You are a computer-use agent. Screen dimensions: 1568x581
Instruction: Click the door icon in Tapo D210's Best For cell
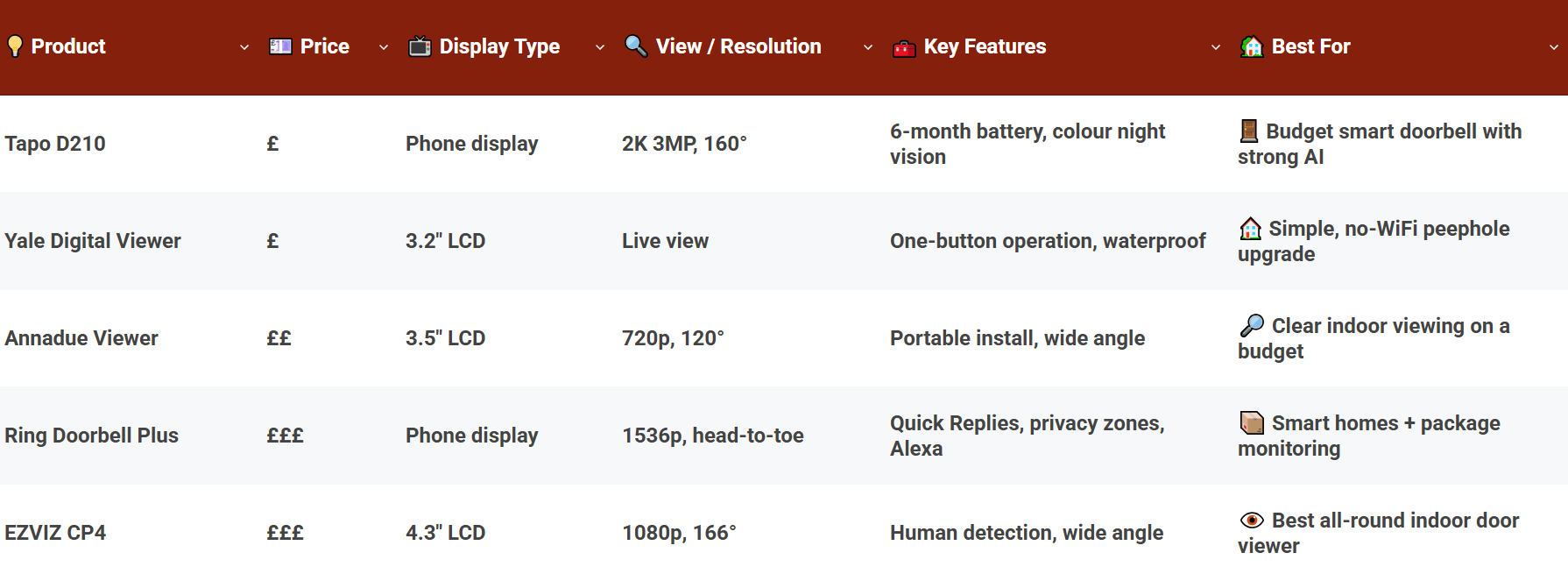coord(1248,131)
